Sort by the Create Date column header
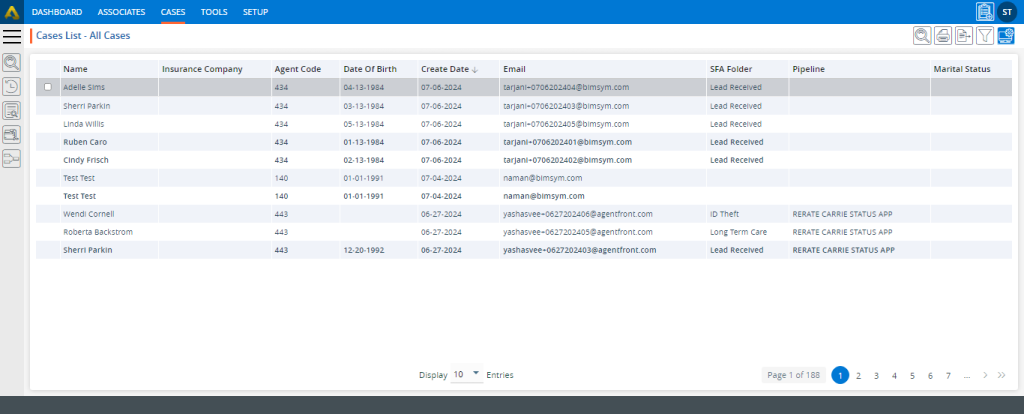This screenshot has width=1024, height=414. coord(448,69)
